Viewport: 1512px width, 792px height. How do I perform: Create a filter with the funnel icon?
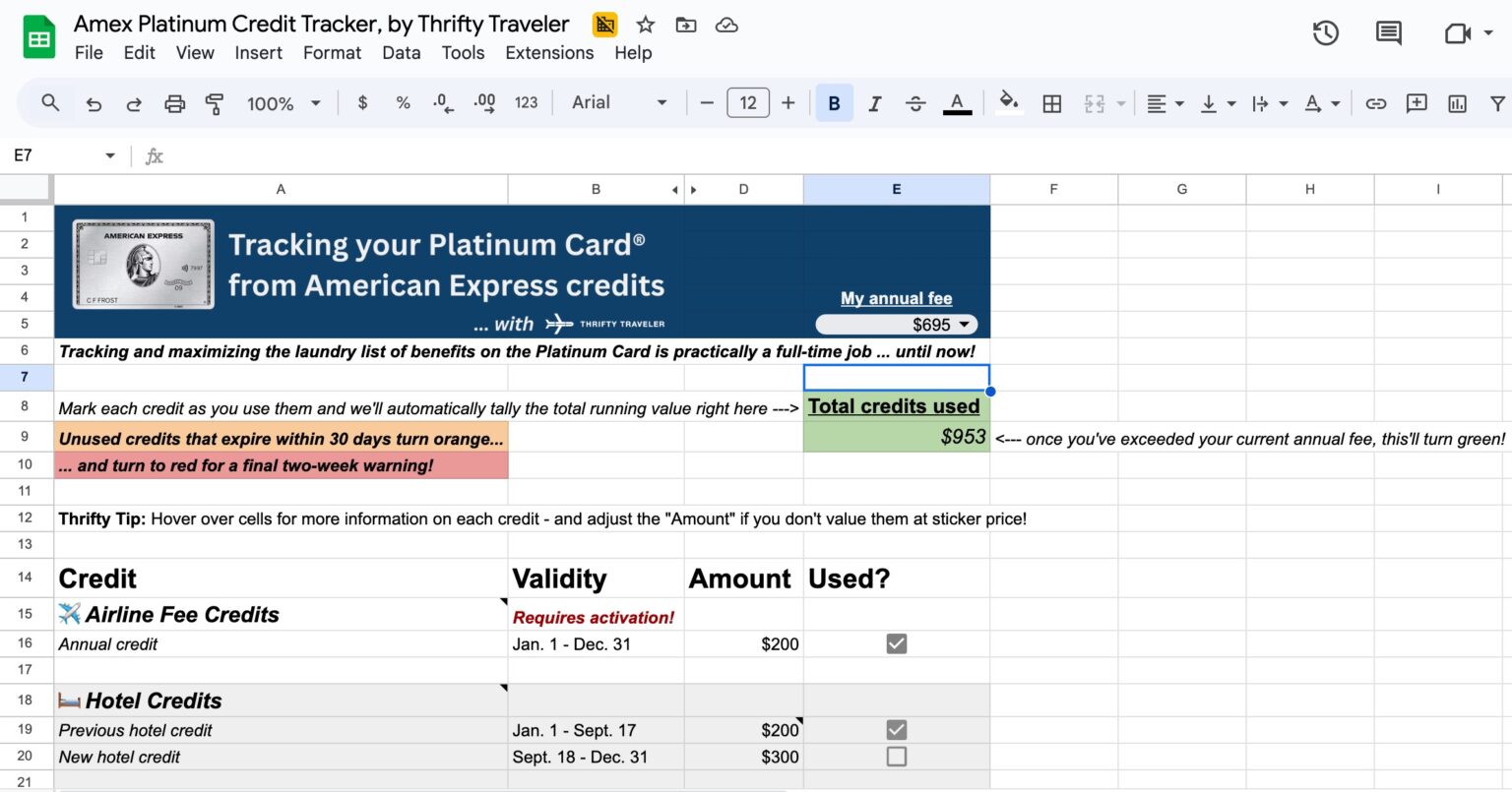point(1497,102)
